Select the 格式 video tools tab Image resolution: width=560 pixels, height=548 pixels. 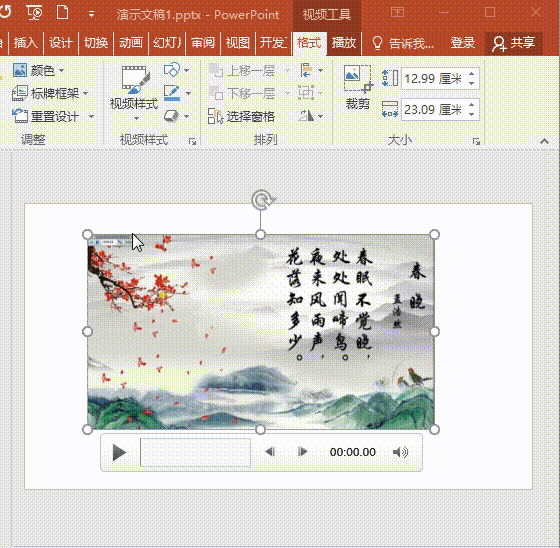309,43
